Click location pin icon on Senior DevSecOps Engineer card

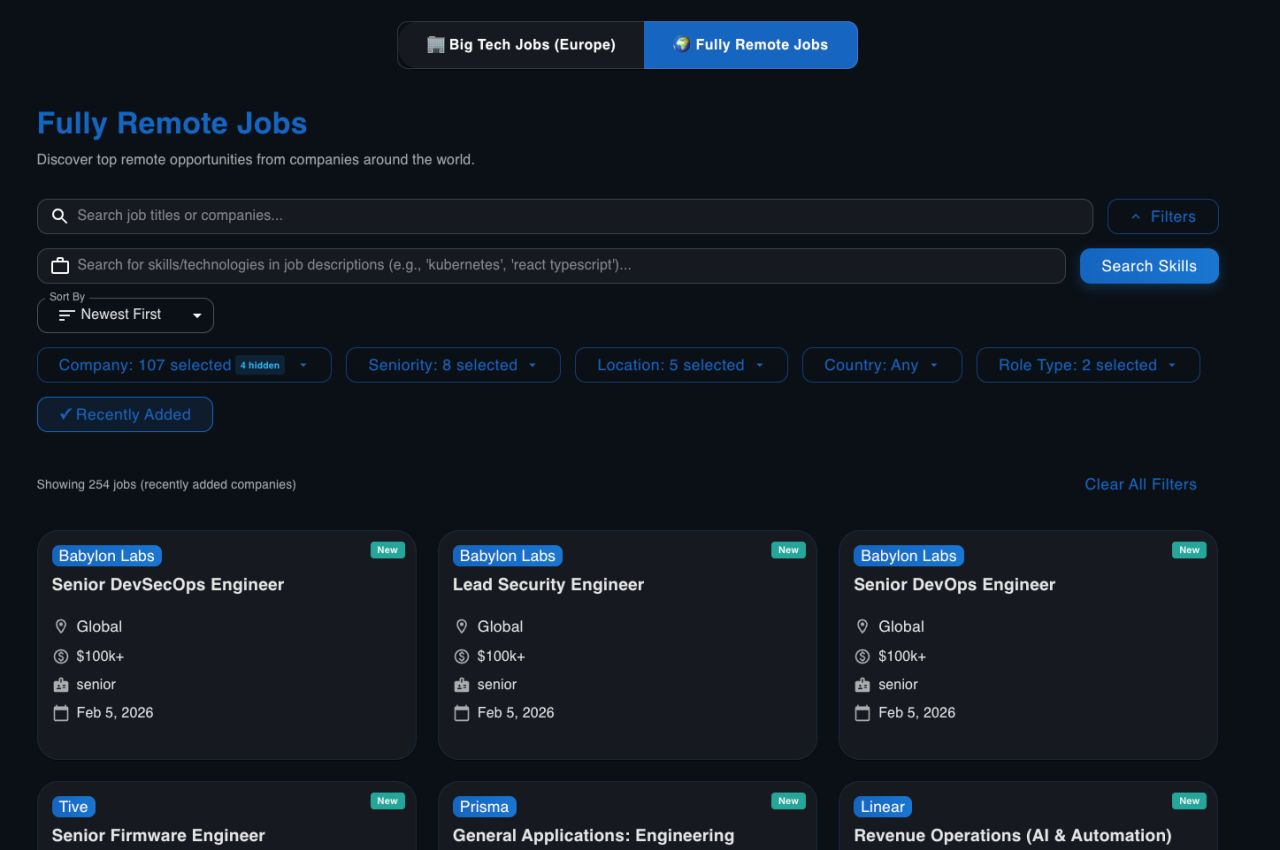click(x=61, y=627)
